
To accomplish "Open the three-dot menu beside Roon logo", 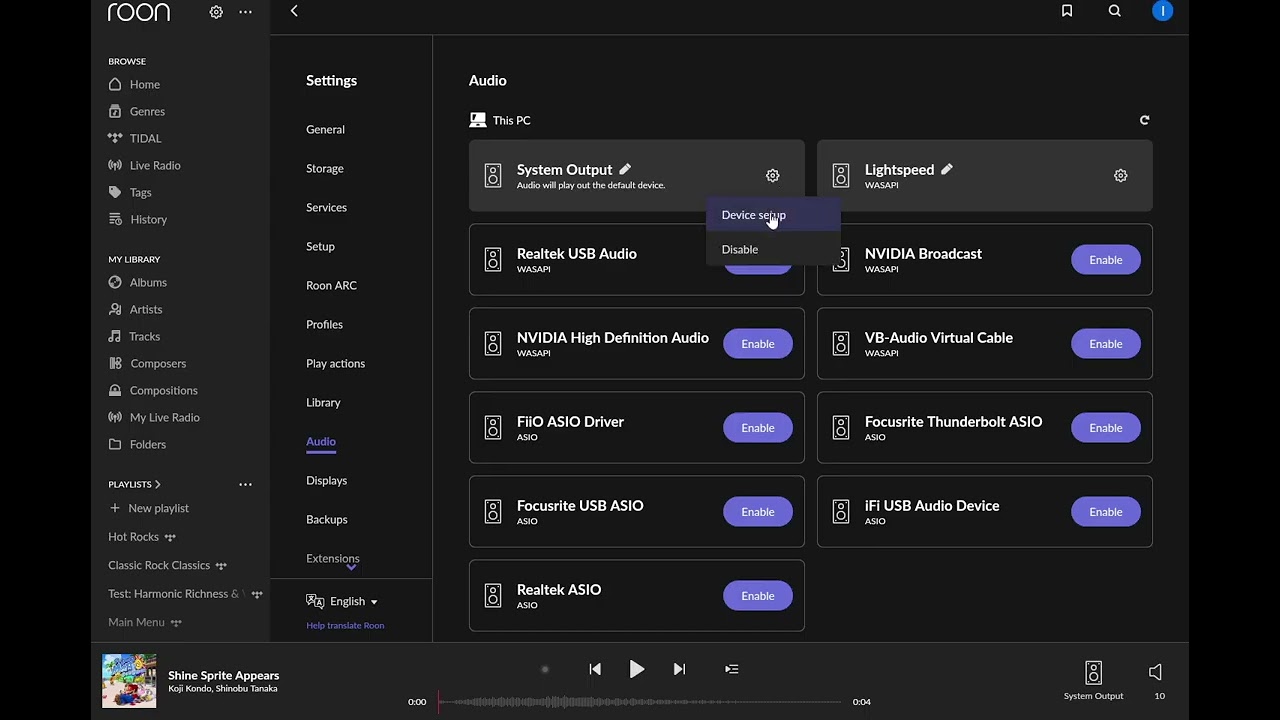I will [245, 12].
